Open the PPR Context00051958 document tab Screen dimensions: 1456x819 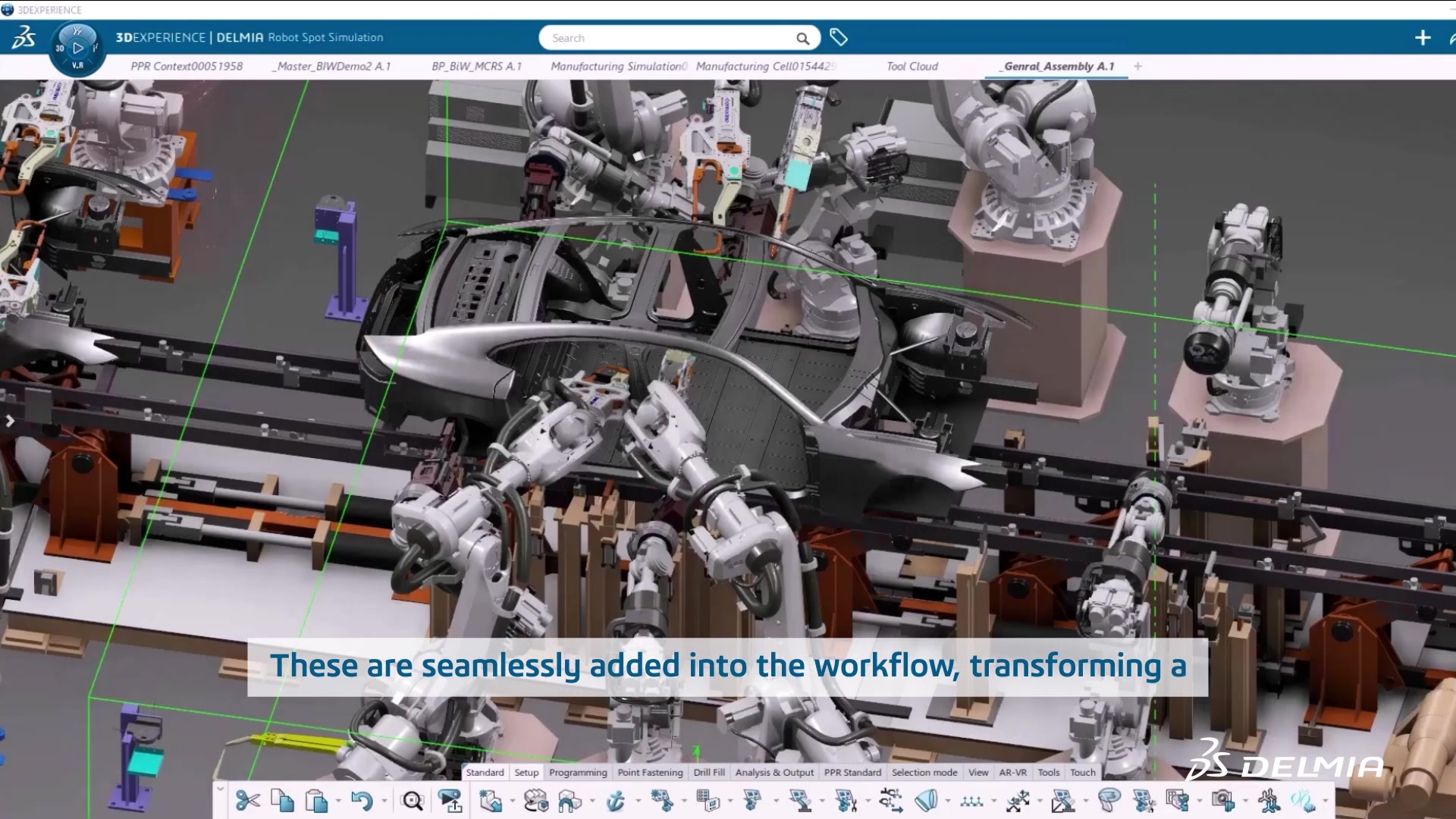(187, 66)
